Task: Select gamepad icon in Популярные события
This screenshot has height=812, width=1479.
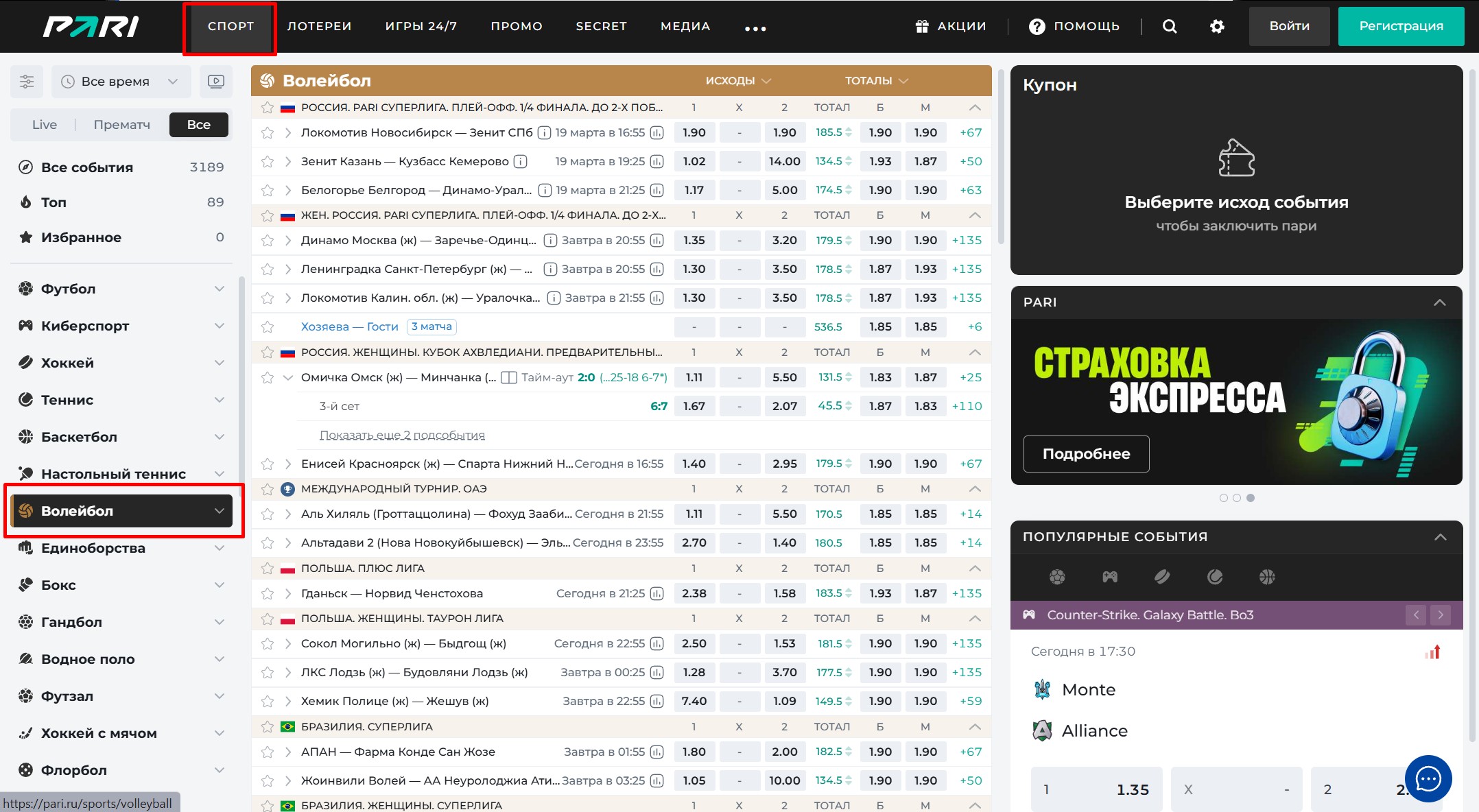Action: (x=1109, y=577)
